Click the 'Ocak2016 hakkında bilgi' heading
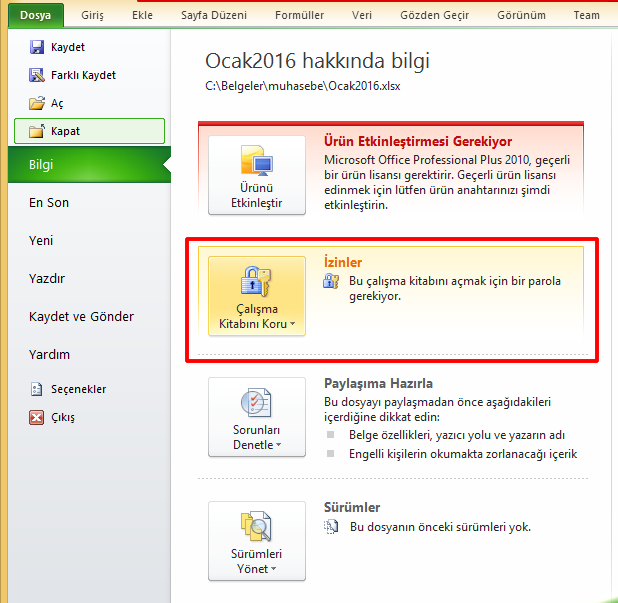 pos(317,61)
